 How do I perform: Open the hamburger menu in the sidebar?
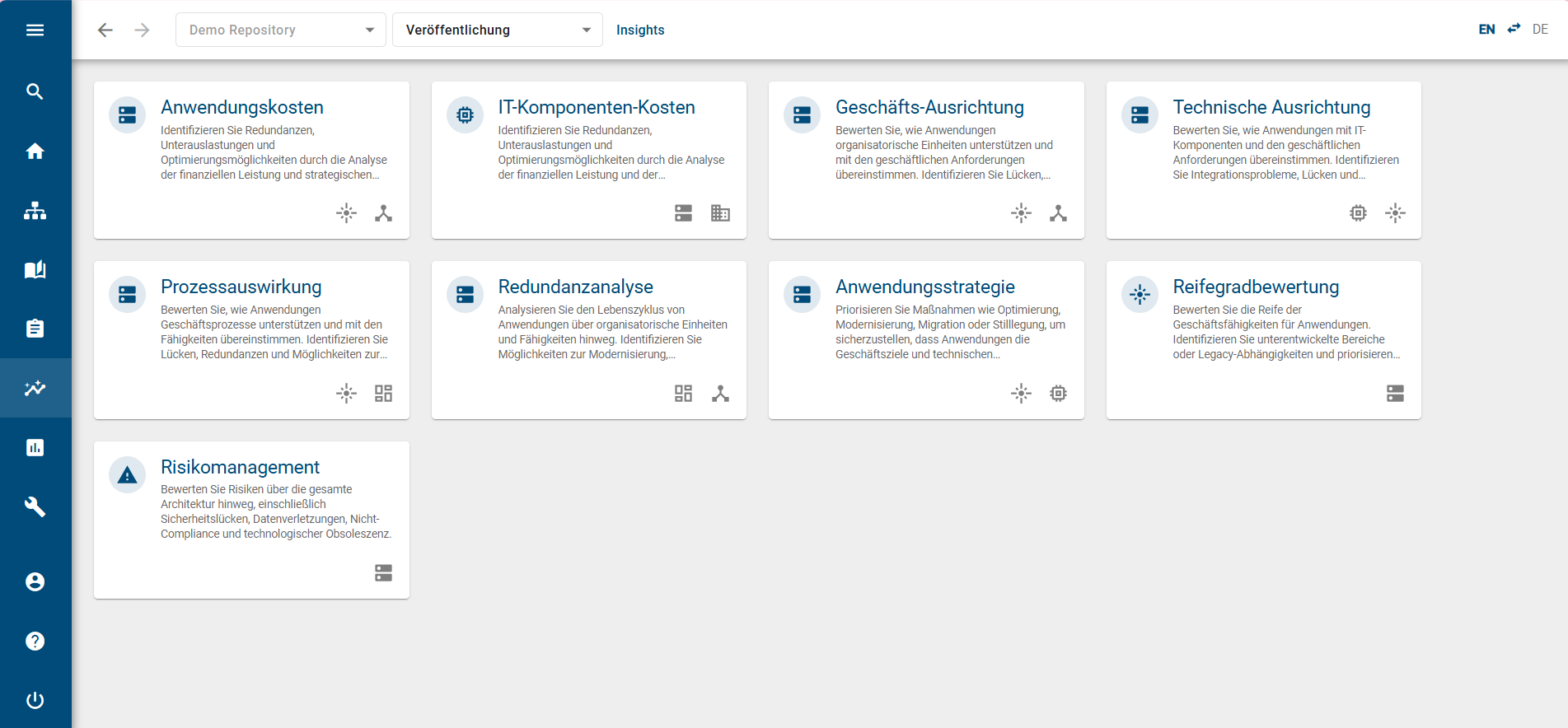[x=35, y=30]
